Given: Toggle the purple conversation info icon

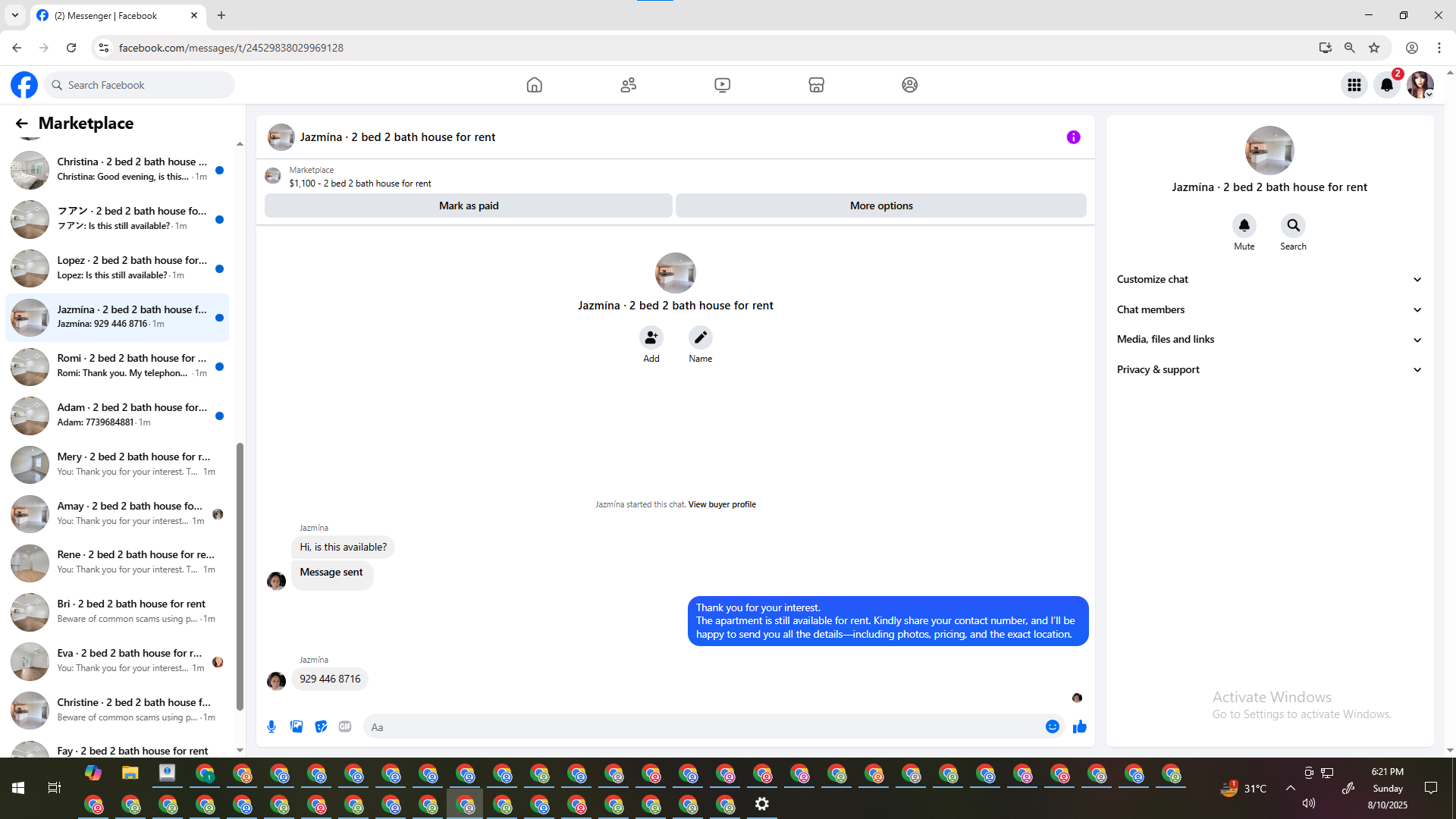Looking at the screenshot, I should click(1073, 137).
